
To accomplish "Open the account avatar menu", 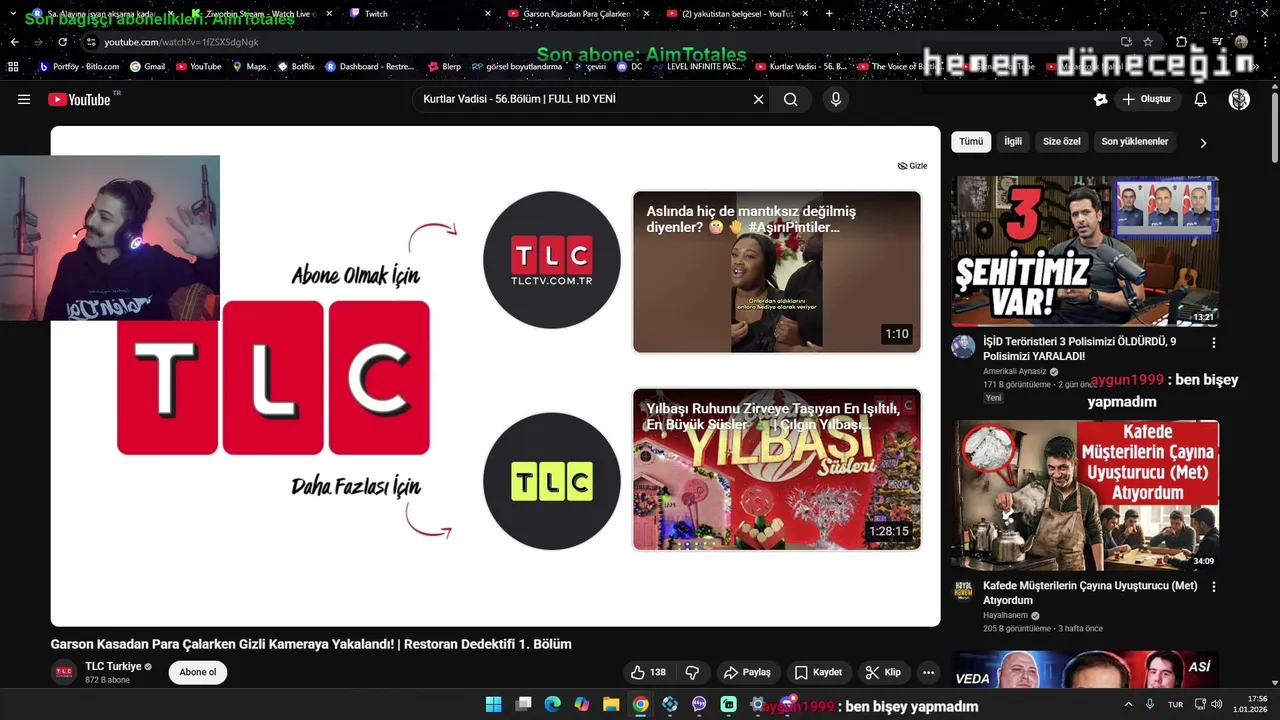I will point(1239,99).
